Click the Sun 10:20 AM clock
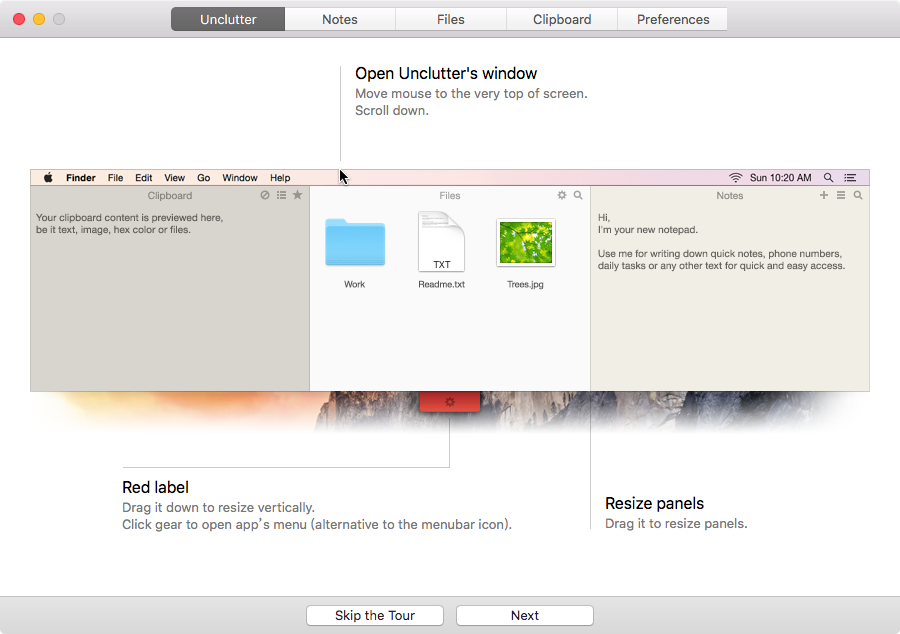Screen dimensions: 900x634 coord(781,178)
